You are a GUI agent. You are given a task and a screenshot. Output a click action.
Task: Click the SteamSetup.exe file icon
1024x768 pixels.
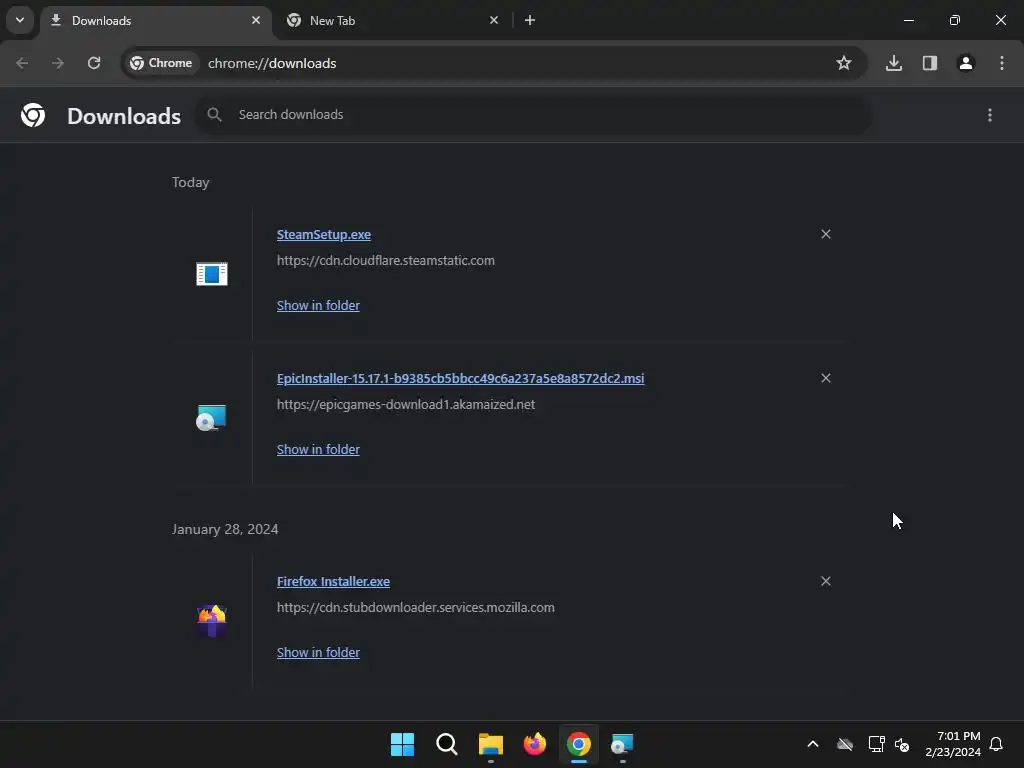coord(212,274)
